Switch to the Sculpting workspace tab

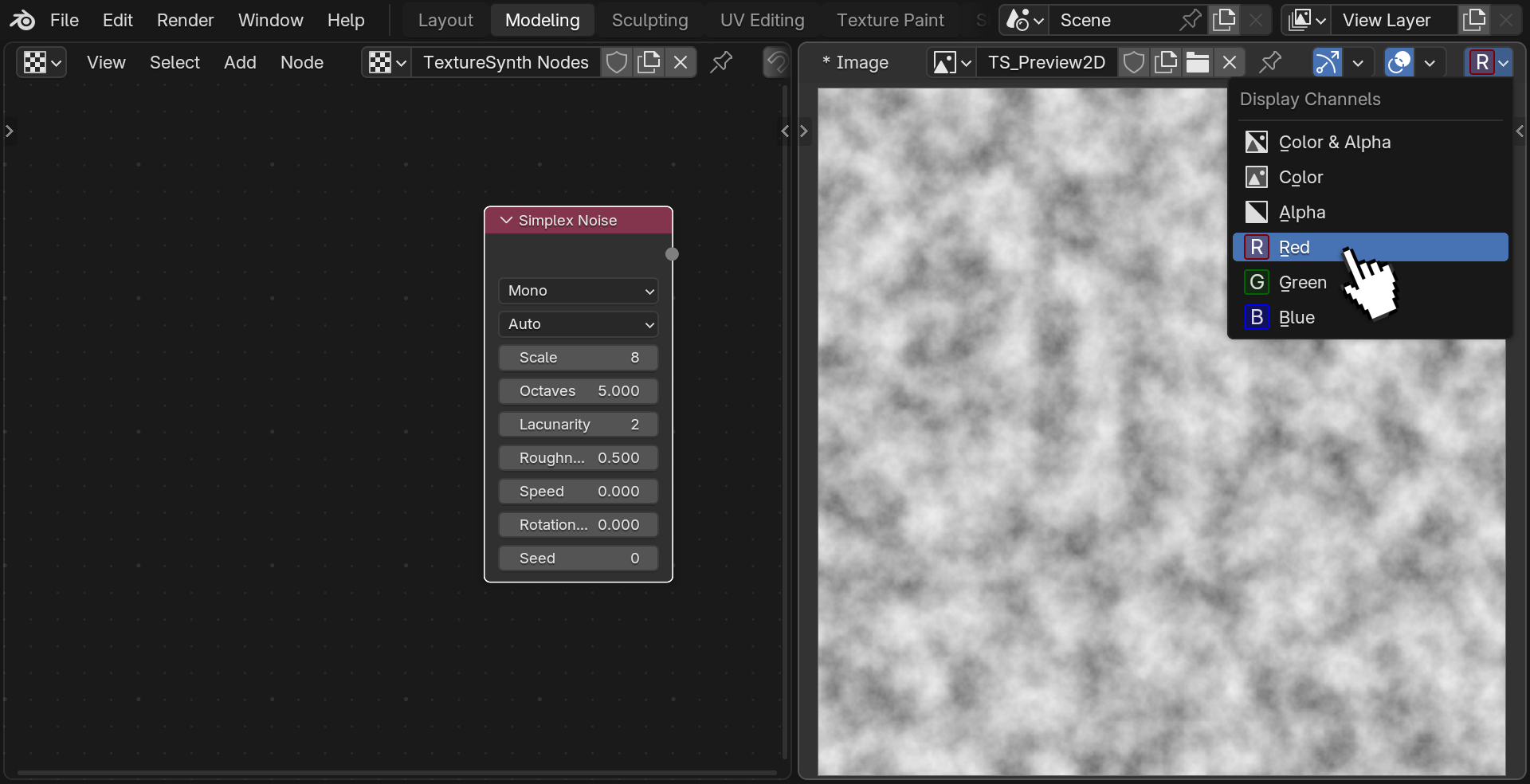tap(649, 20)
